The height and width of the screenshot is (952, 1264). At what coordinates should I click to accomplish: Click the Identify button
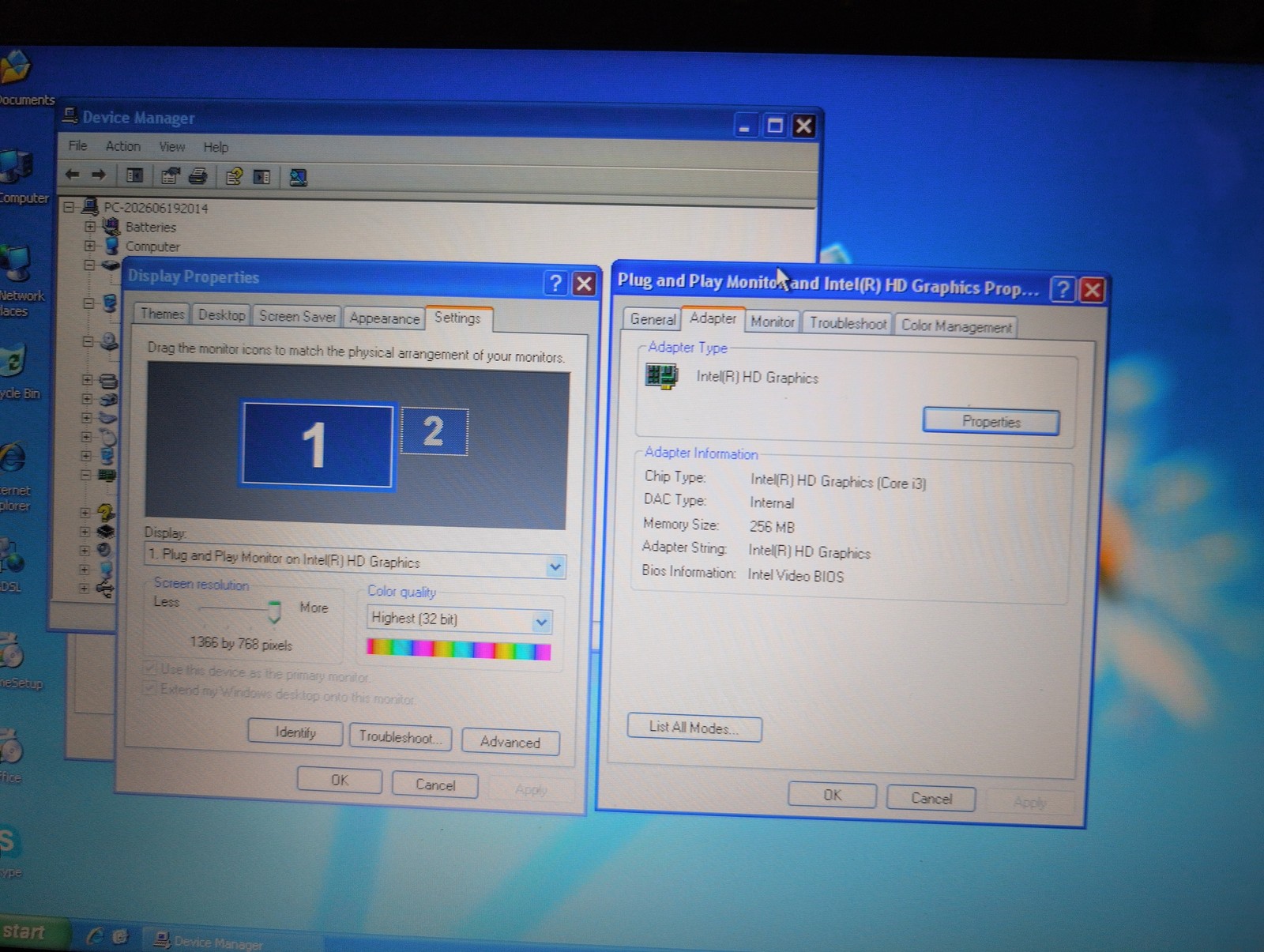295,732
